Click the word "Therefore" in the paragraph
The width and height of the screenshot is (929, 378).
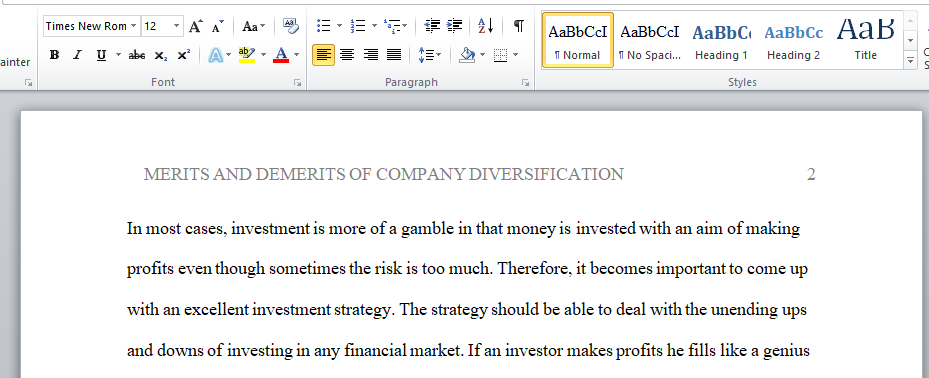[534, 269]
